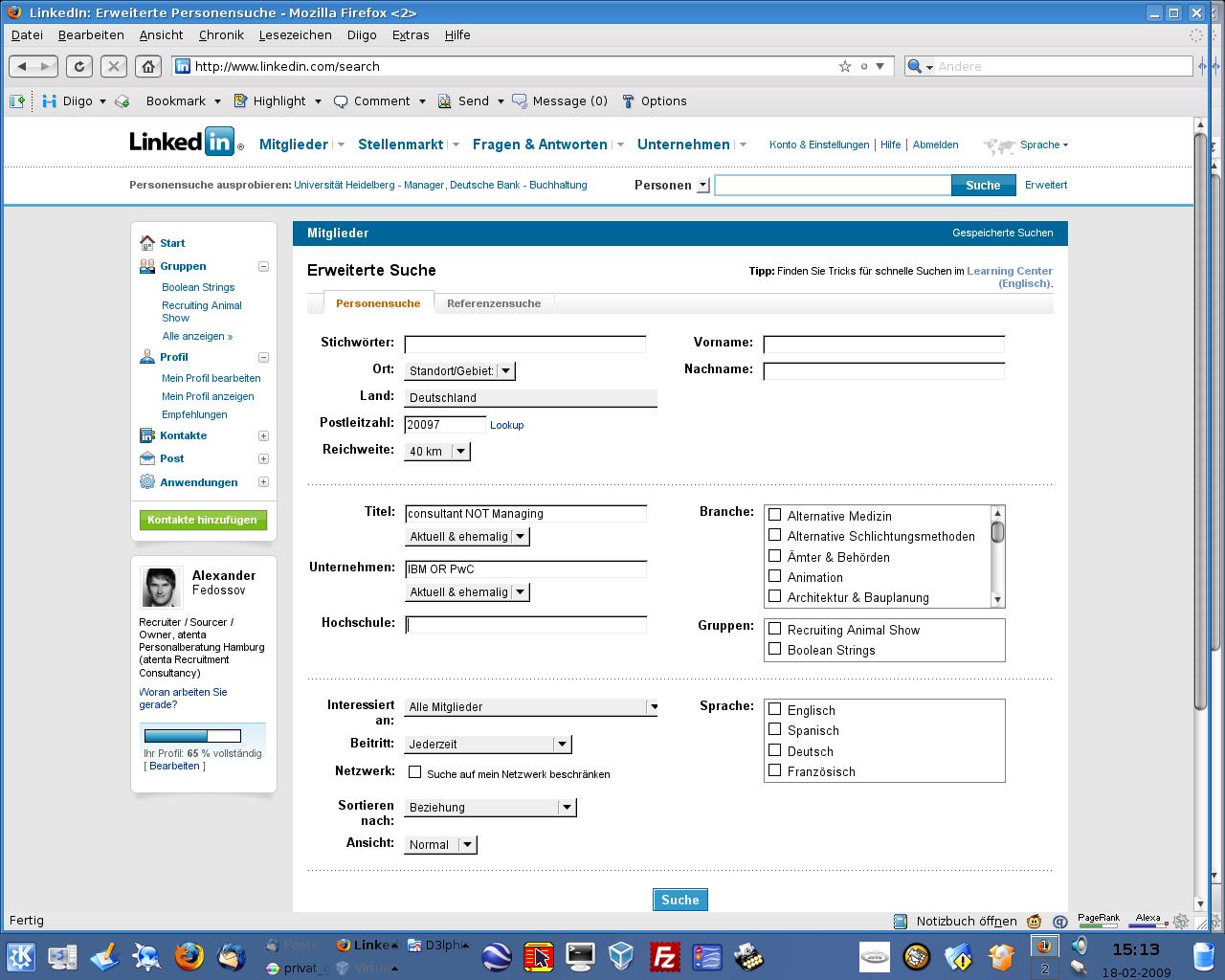Check the Animation industry checkbox

pos(775,576)
